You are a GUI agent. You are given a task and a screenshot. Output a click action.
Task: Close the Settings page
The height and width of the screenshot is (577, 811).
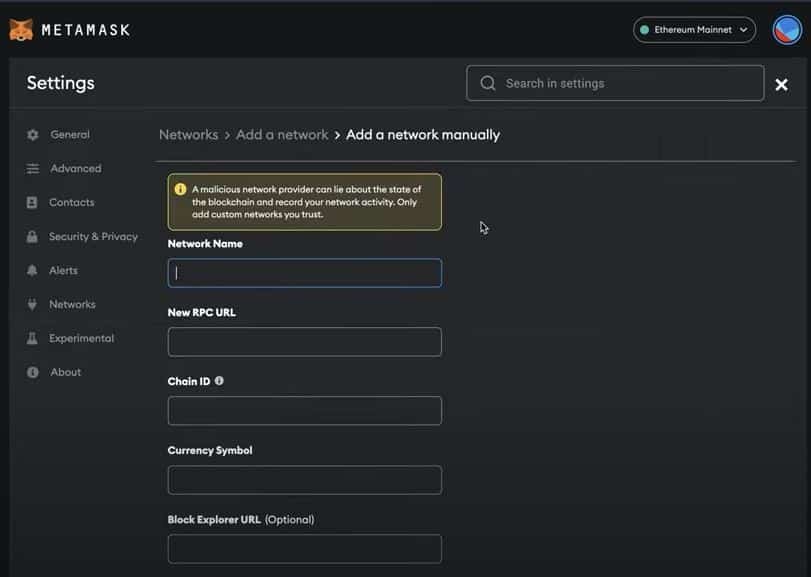tap(782, 85)
